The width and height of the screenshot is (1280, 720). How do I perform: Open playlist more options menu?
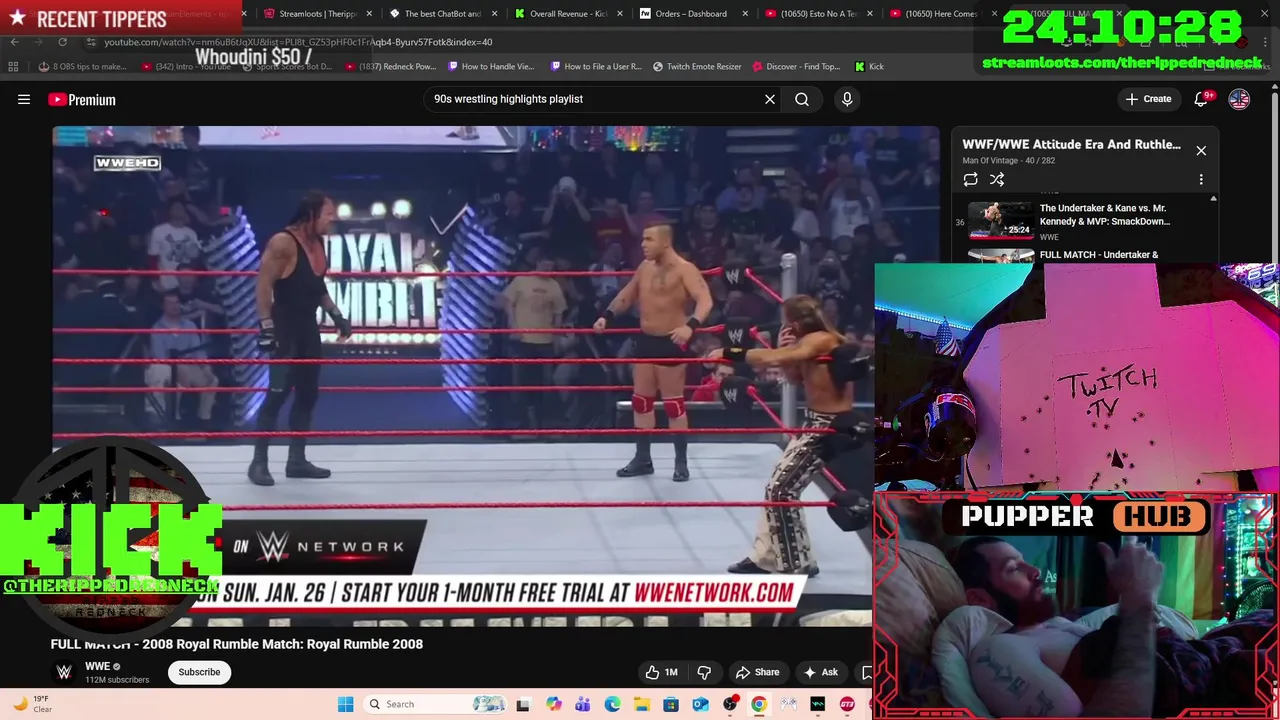(x=1201, y=179)
